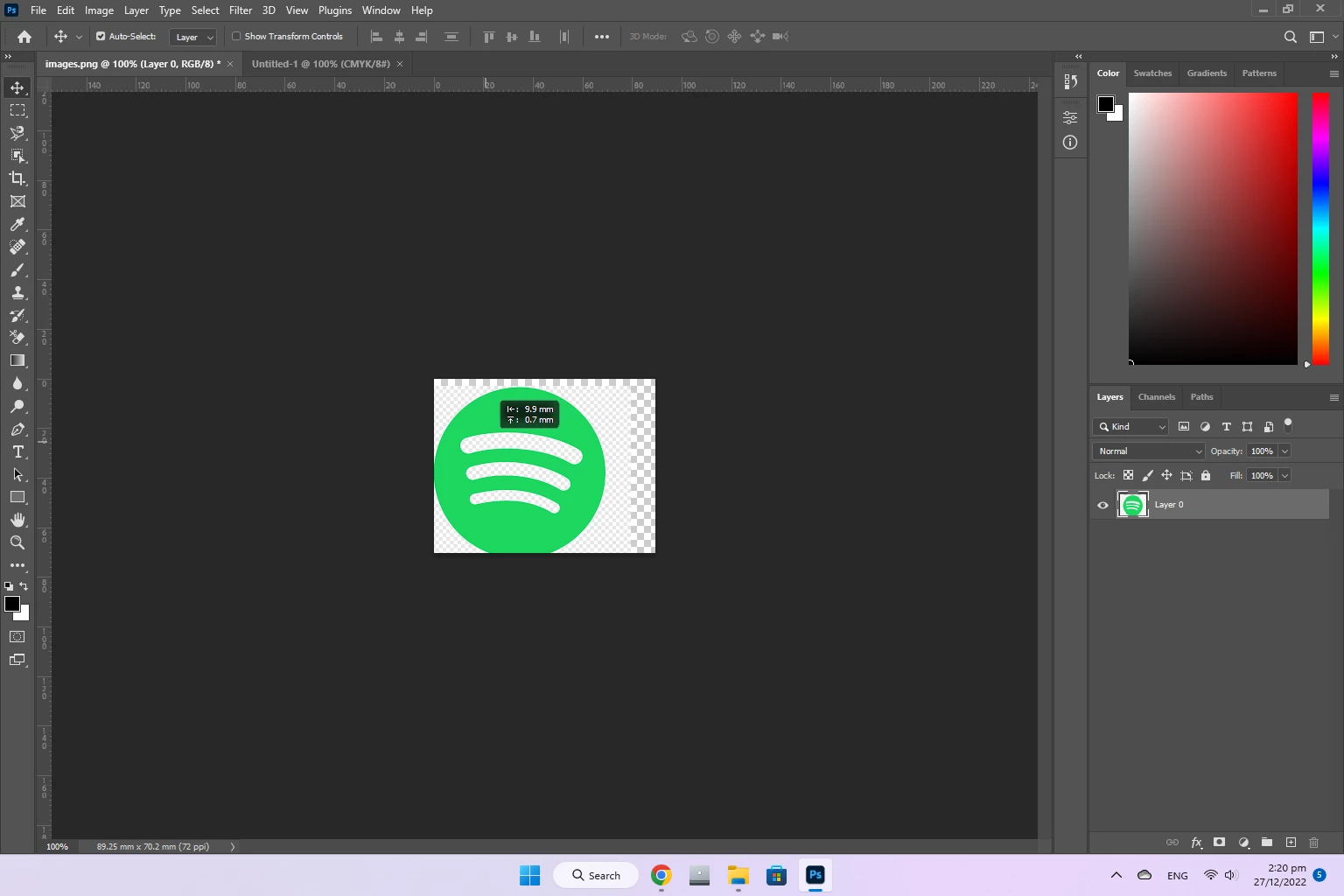
Task: Toggle the layer filtering on/off switch
Action: (1288, 425)
